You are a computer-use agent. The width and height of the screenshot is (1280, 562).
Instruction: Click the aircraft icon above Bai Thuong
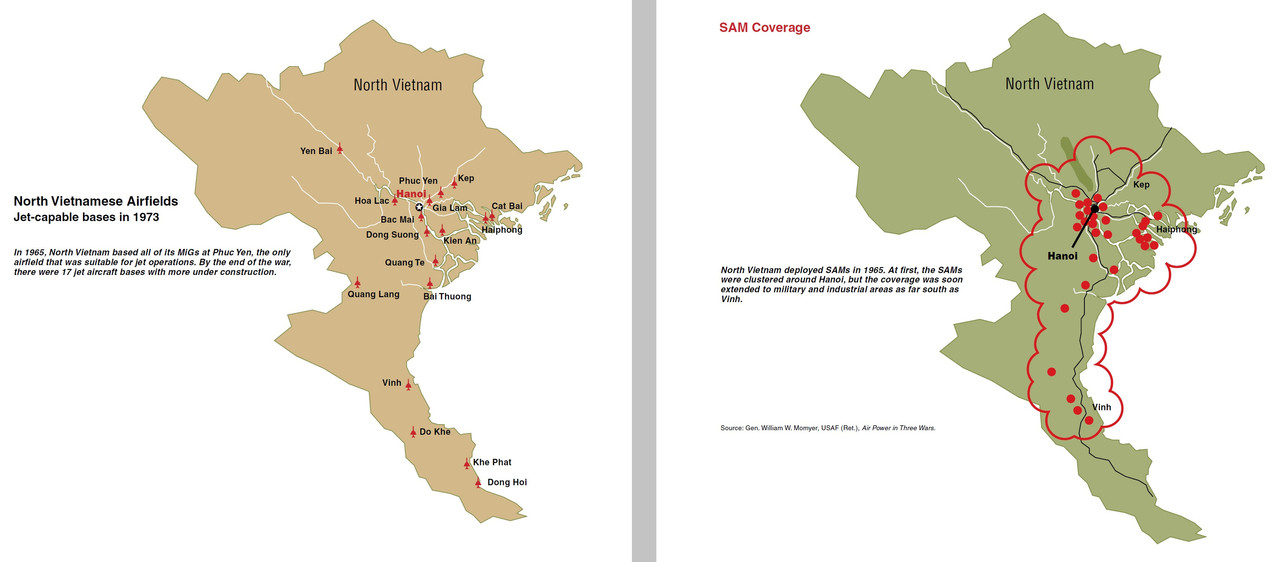430,283
